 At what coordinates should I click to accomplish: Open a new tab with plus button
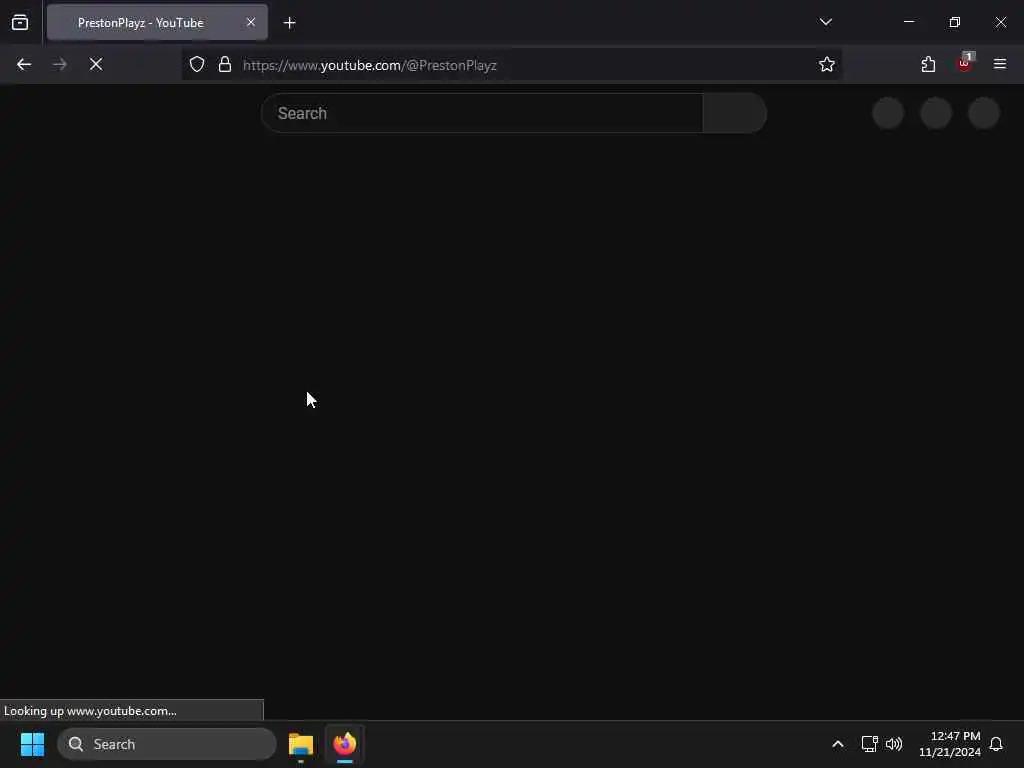click(x=289, y=23)
